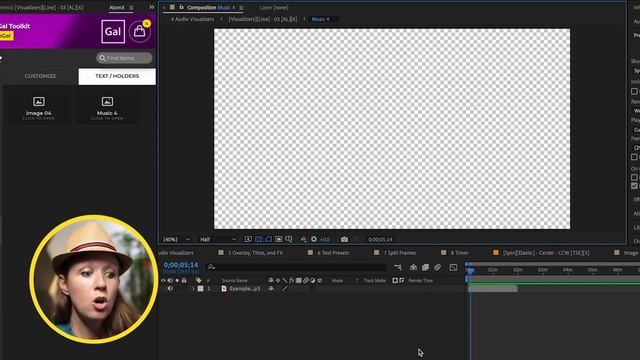Toggle Fast Previews icon
Viewport: 640px width, 360px height.
(x=248, y=239)
